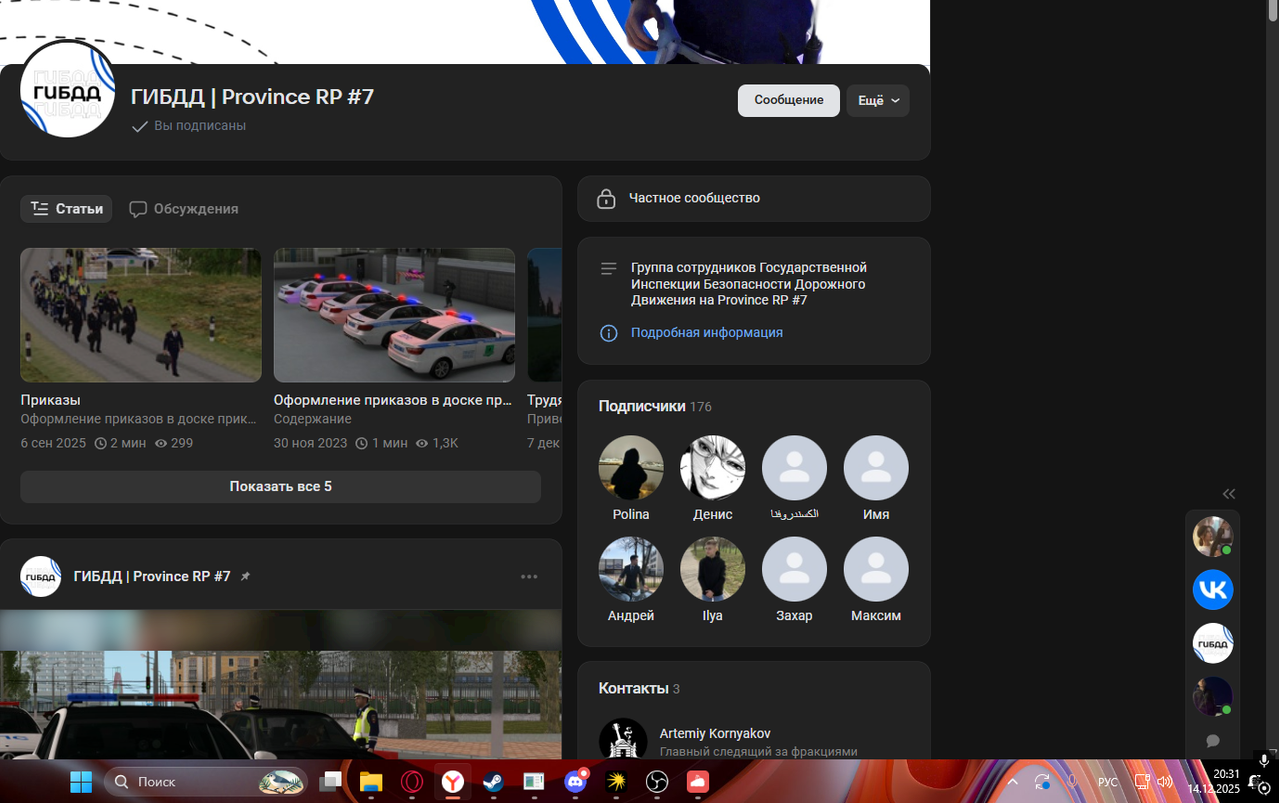Open subscriber Ilya's avatar
The width and height of the screenshot is (1279, 803).
(713, 569)
